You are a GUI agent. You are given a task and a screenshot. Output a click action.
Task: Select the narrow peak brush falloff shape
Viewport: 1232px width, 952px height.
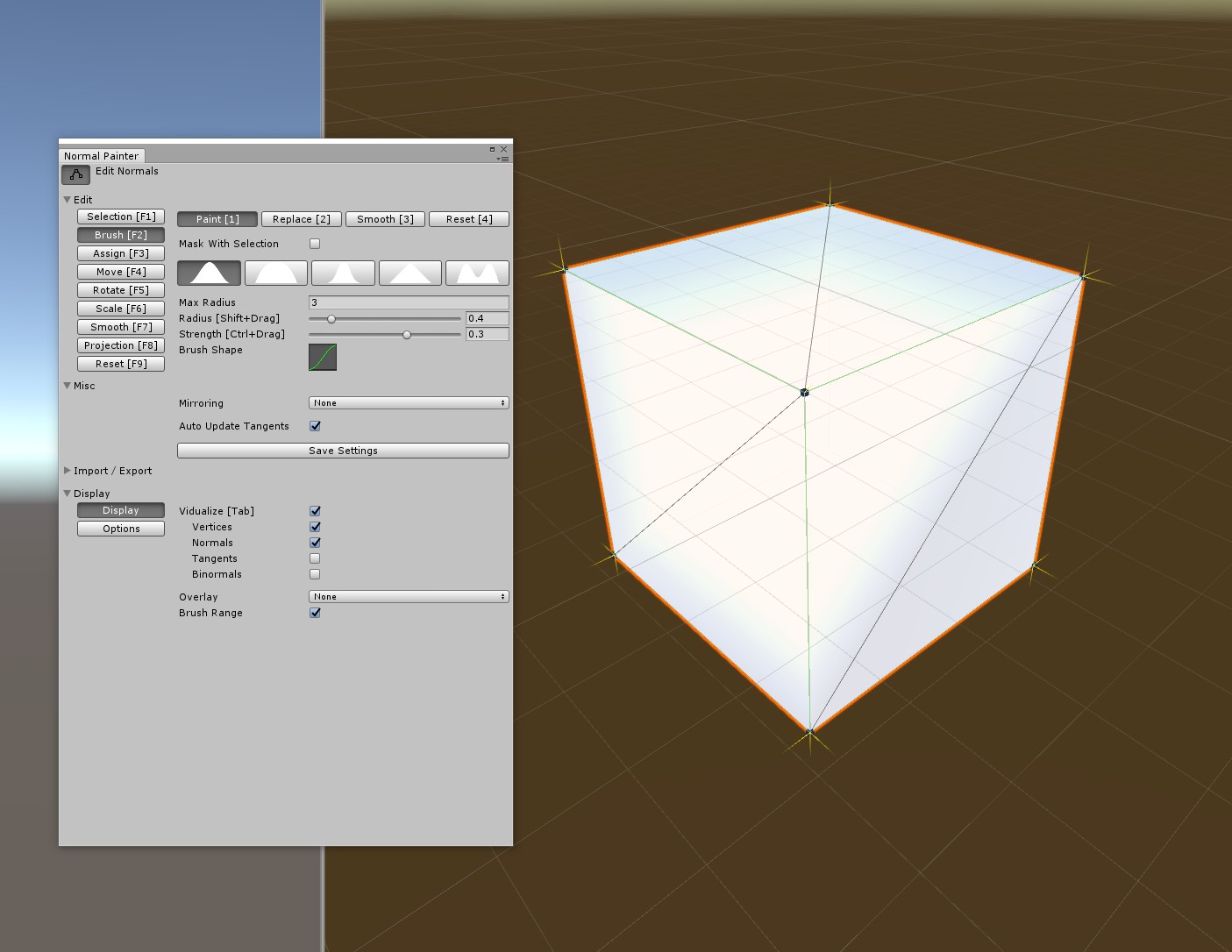pyautogui.click(x=343, y=273)
